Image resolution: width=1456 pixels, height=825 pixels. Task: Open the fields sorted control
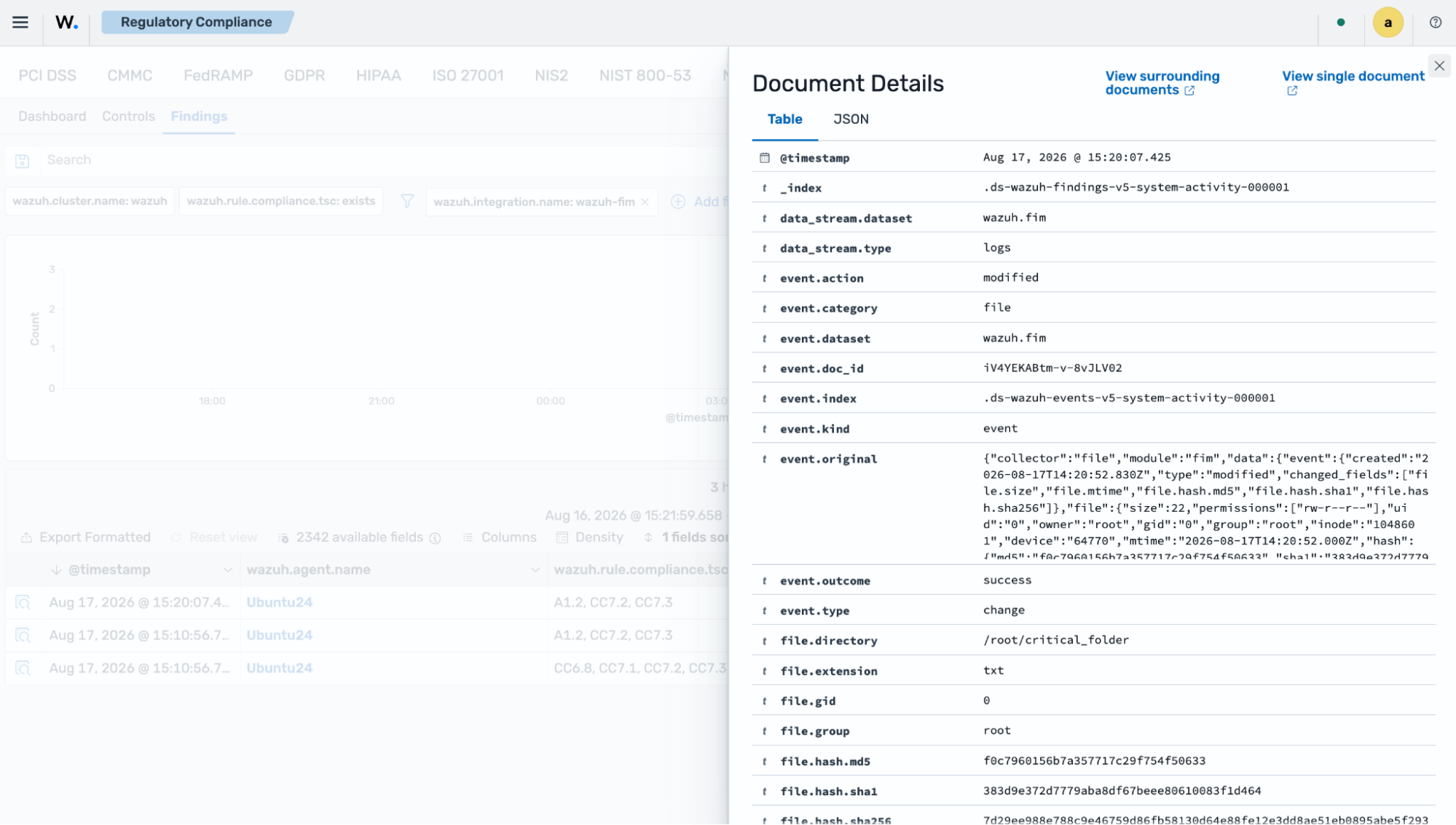coord(686,537)
